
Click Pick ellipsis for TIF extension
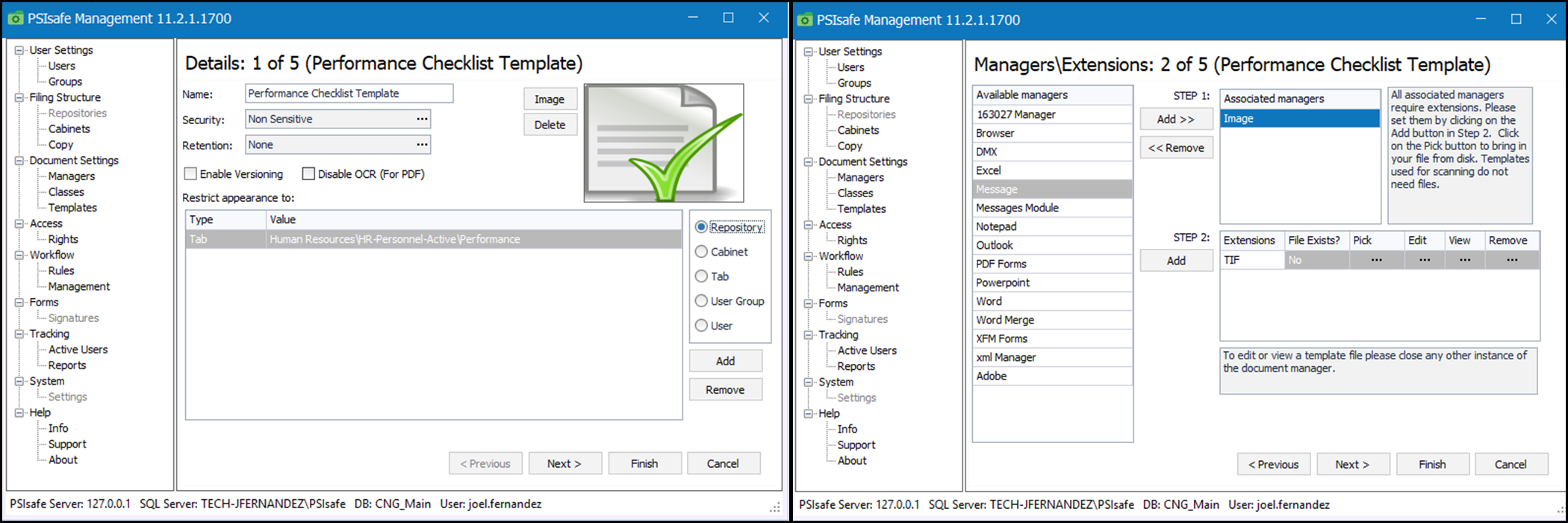[x=1377, y=260]
